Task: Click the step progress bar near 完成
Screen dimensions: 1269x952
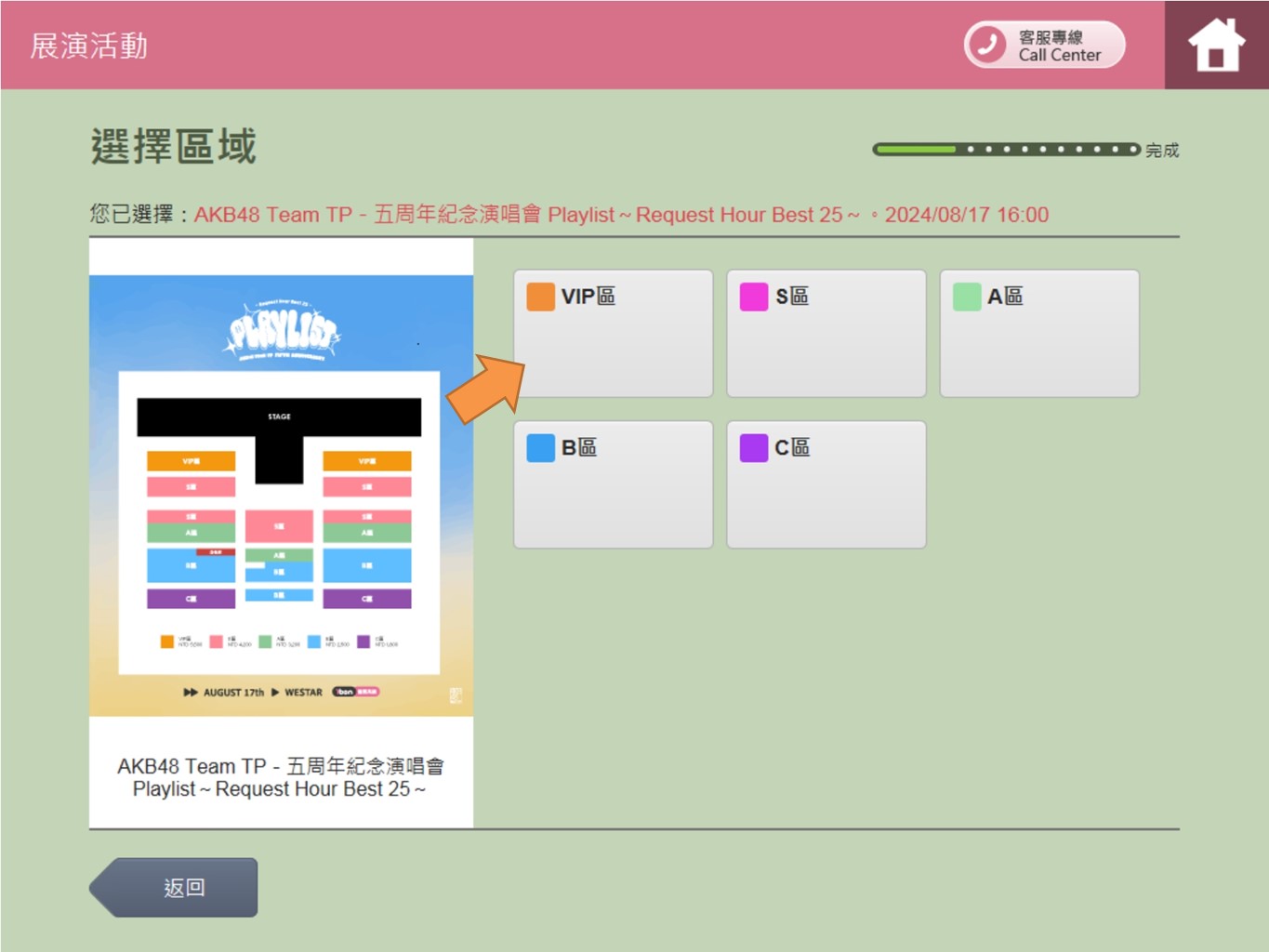Action: pyautogui.click(x=1006, y=150)
